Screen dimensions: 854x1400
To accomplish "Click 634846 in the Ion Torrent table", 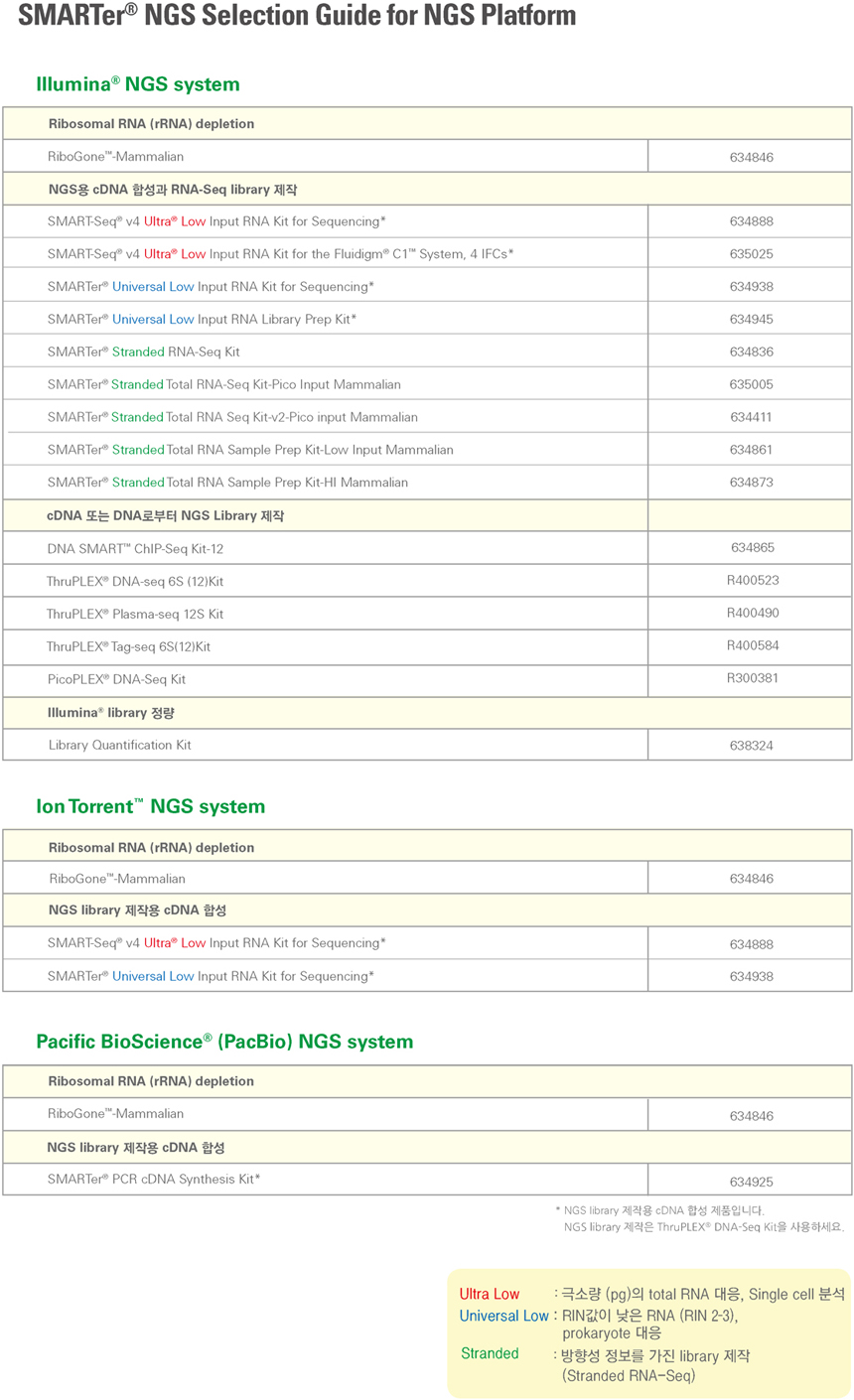I will tap(751, 879).
